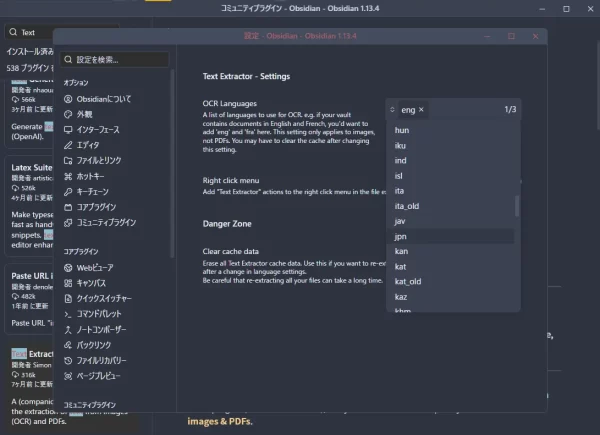The width and height of the screenshot is (600, 435).
Task: Choose isl in the OCR language list
Action: tap(450, 176)
